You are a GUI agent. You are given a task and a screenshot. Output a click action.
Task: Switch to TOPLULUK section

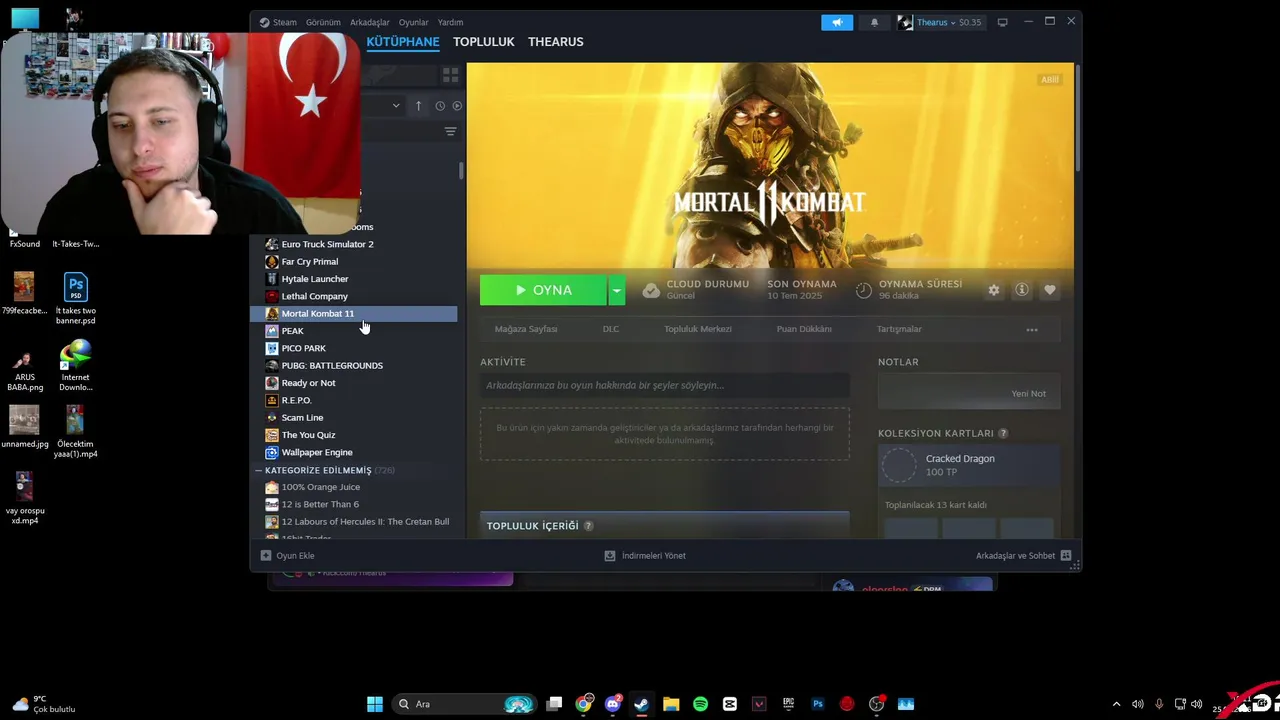pyautogui.click(x=483, y=42)
